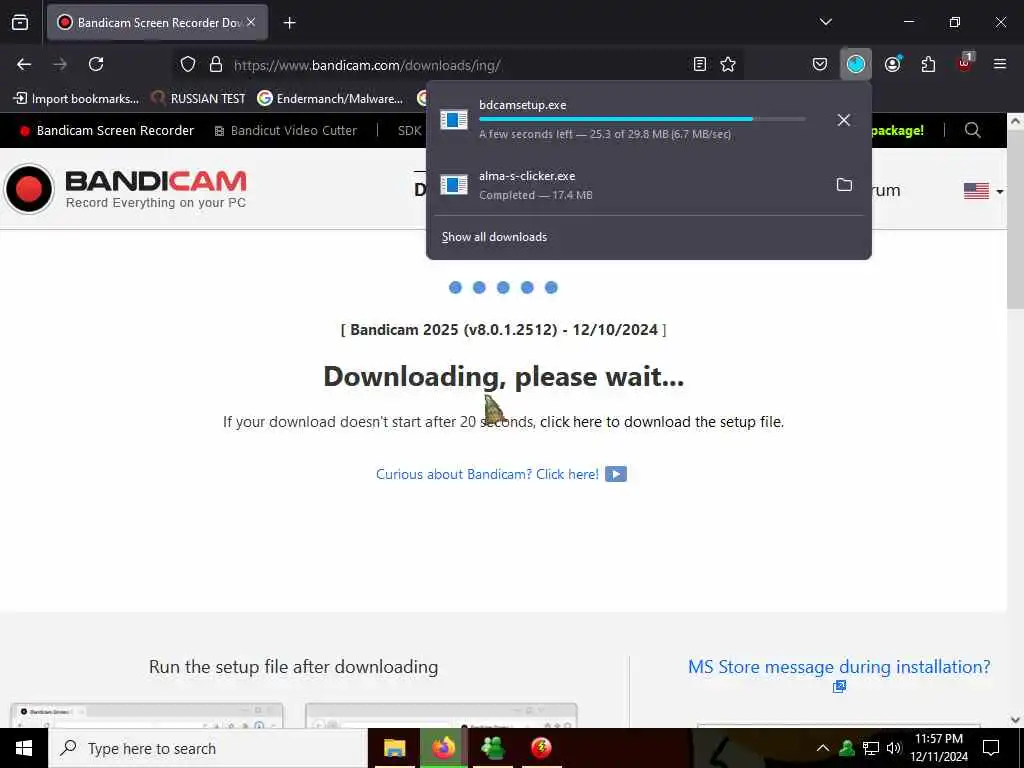Open a new tab with plus button
Screen dimensions: 1024x768
click(290, 23)
